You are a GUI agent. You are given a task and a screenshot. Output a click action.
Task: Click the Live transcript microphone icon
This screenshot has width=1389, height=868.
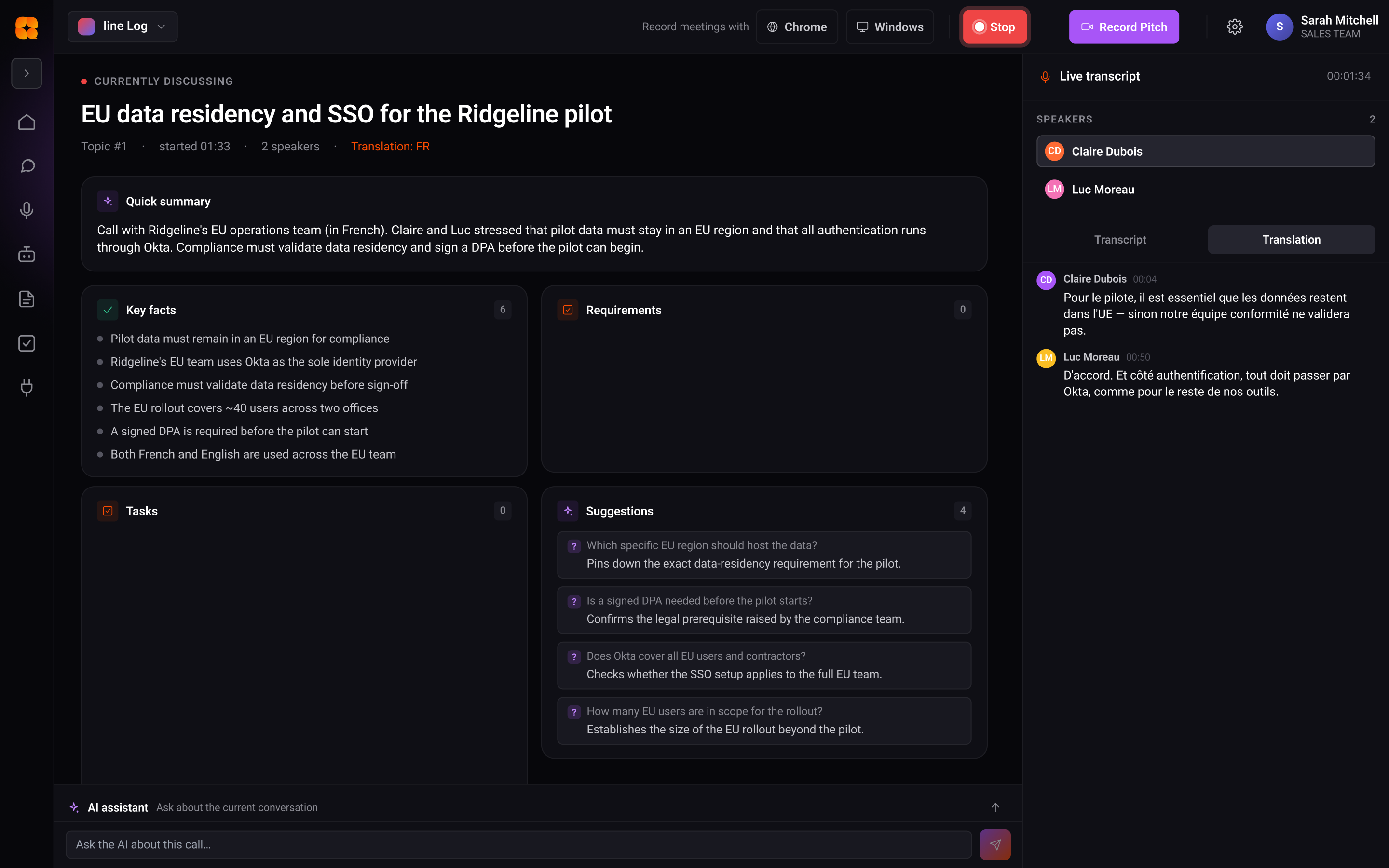point(1045,76)
